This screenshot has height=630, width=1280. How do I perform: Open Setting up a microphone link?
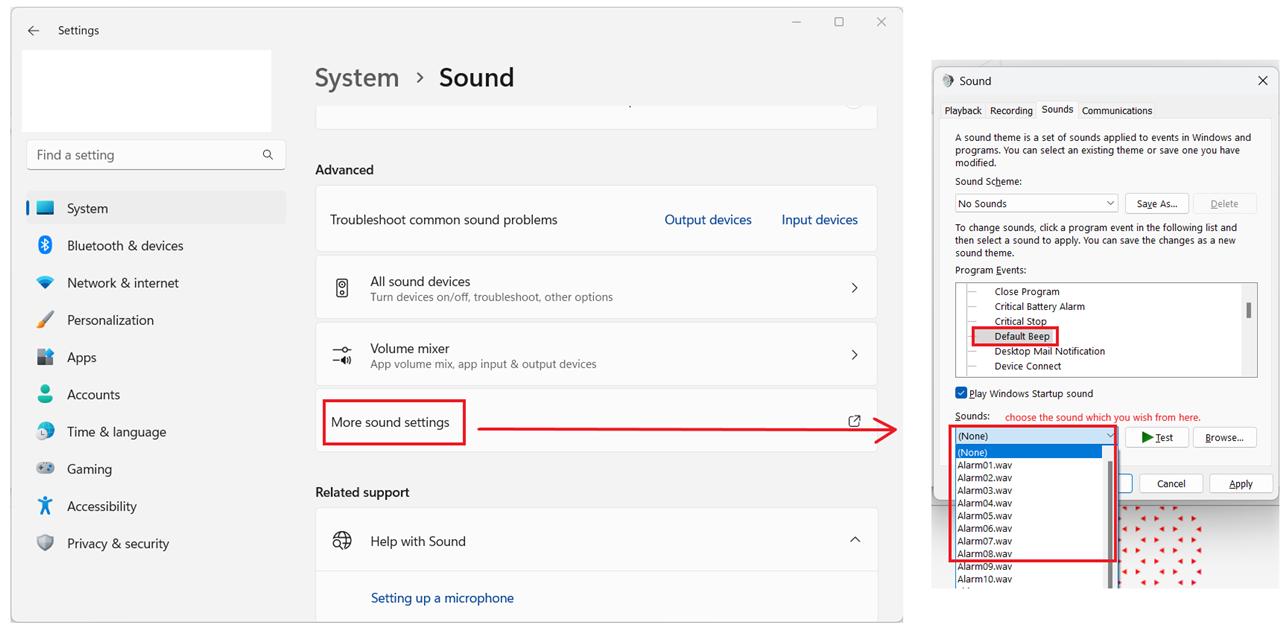442,598
